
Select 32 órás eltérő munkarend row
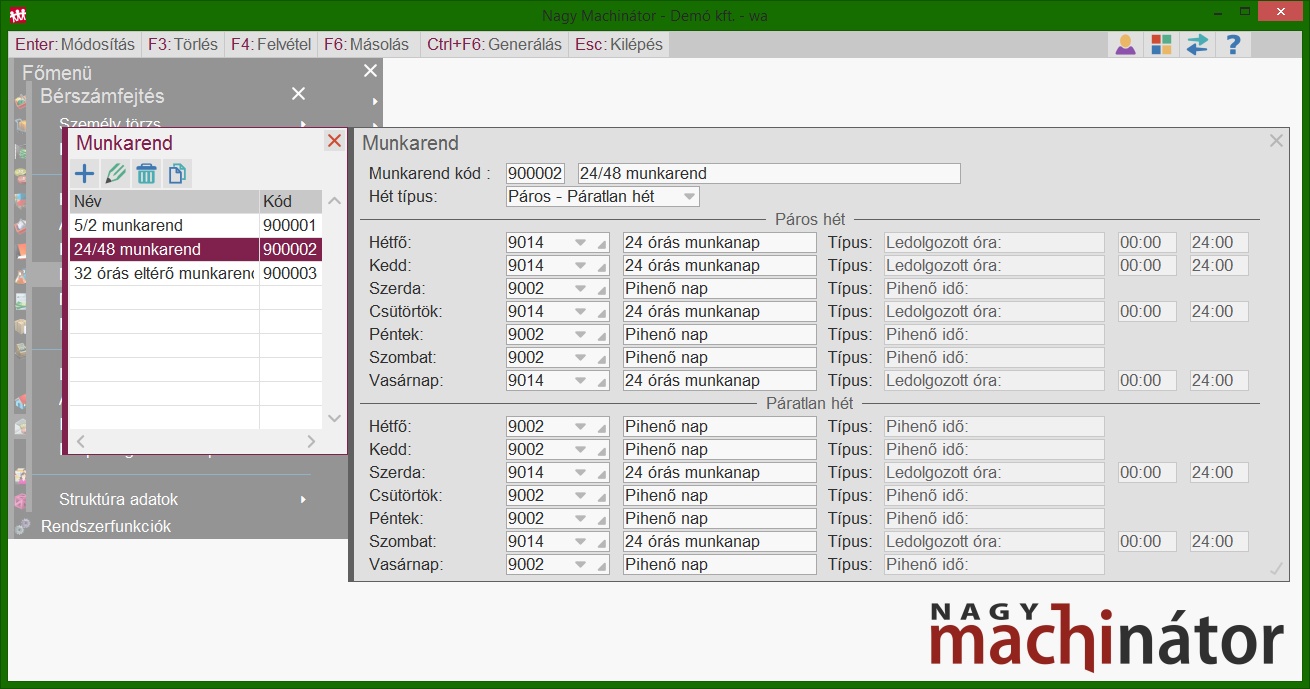click(x=196, y=274)
